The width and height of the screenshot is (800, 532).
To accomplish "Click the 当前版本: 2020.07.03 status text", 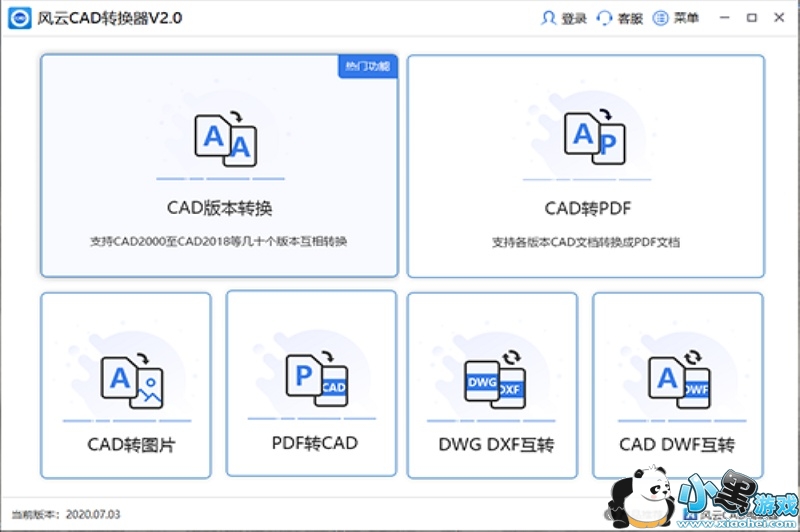I will click(66, 514).
